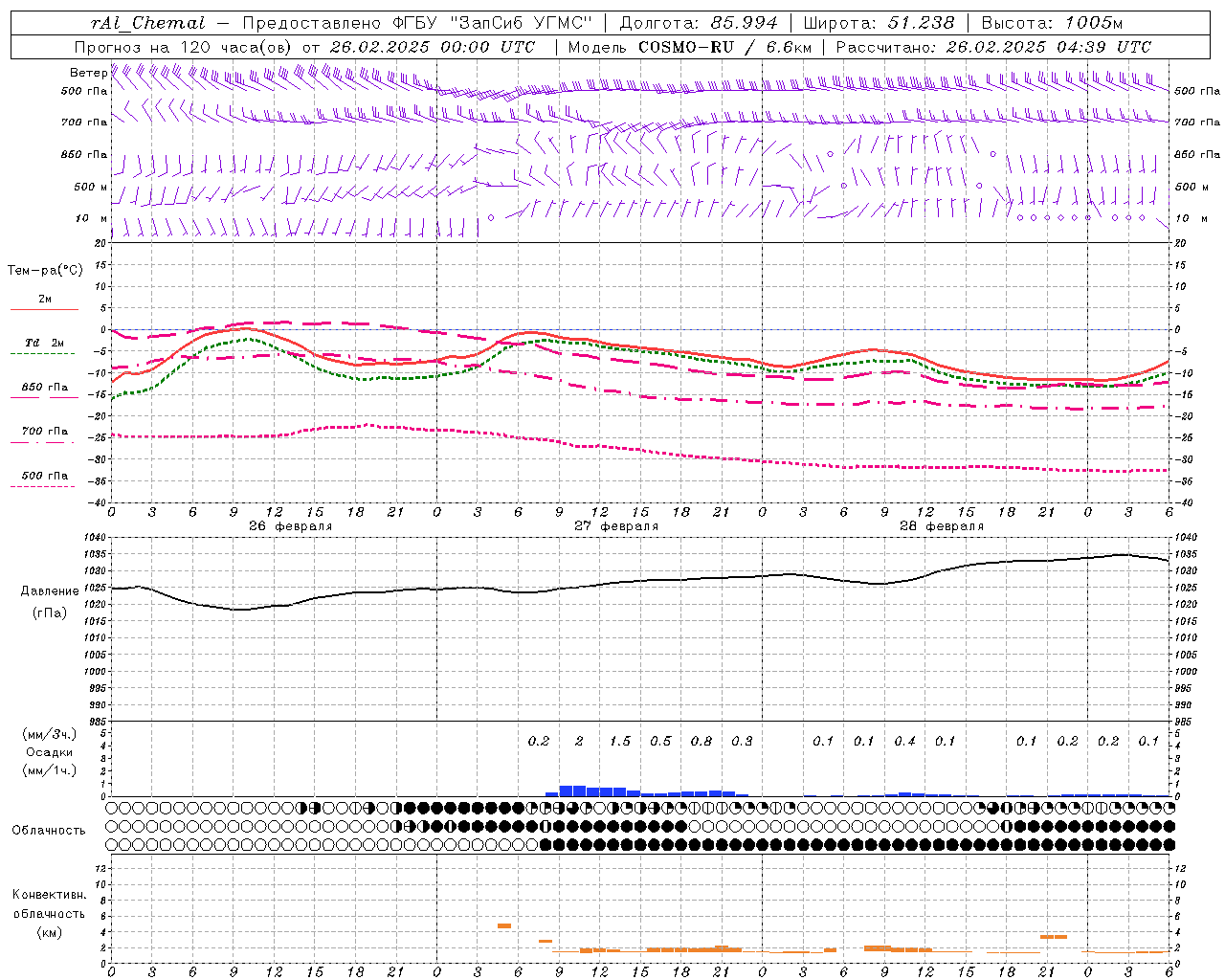The width and height of the screenshot is (1225, 980).
Task: Click the '0.5' precipitation amount value
Action: pos(660,741)
